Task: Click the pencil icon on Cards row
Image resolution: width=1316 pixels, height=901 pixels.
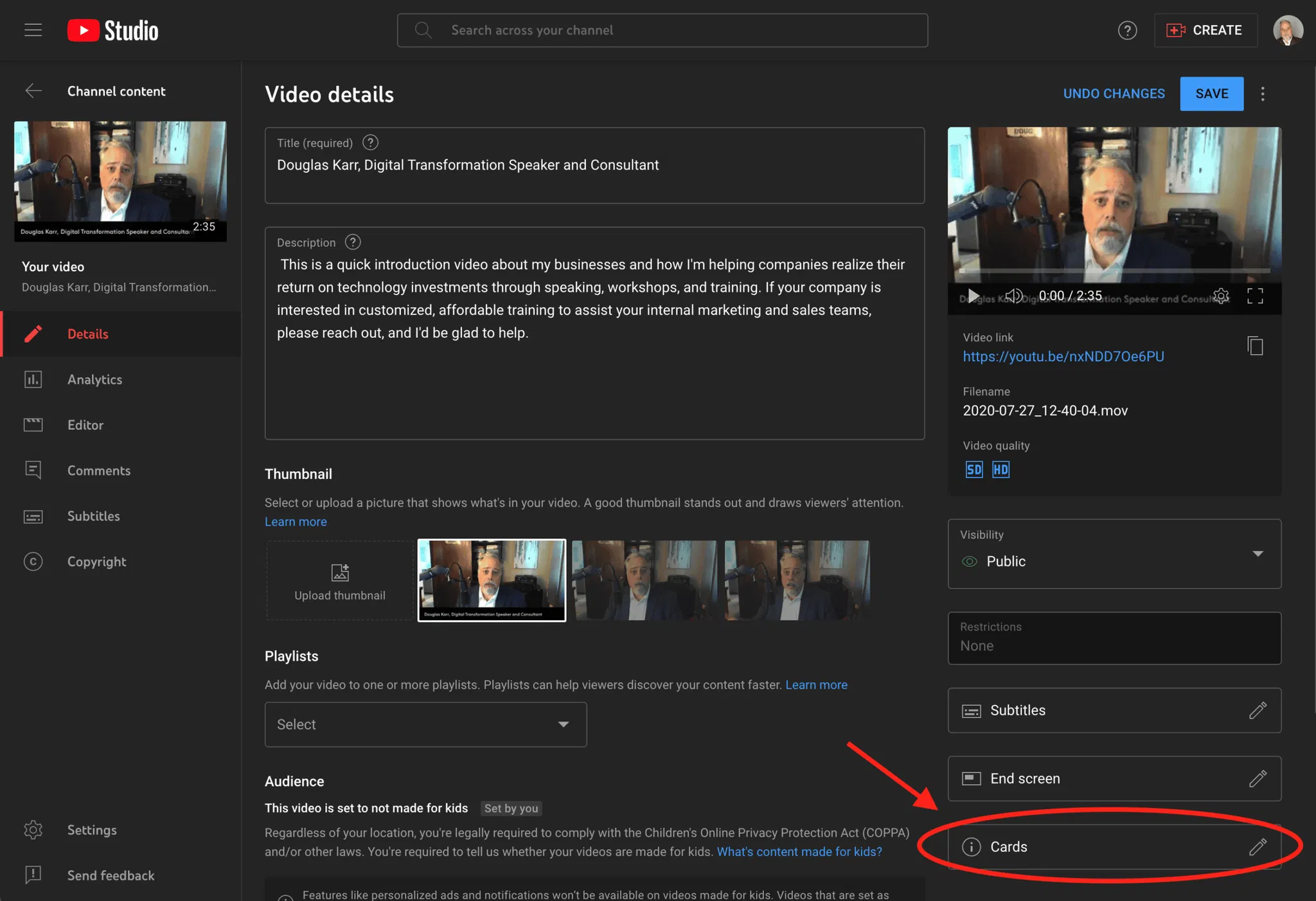Action: [x=1258, y=847]
